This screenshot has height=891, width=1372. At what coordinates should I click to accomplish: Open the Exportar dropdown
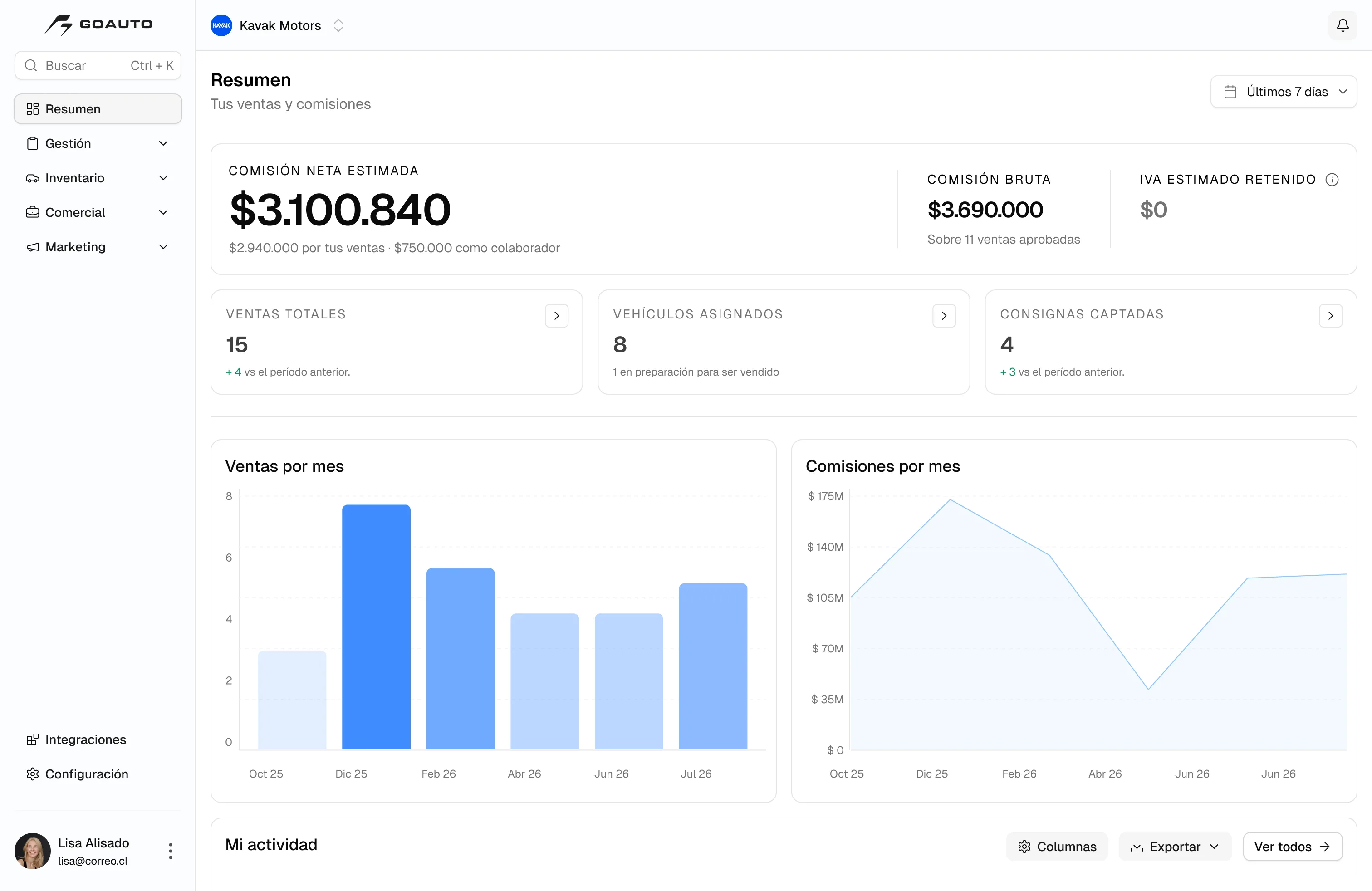click(x=1175, y=847)
